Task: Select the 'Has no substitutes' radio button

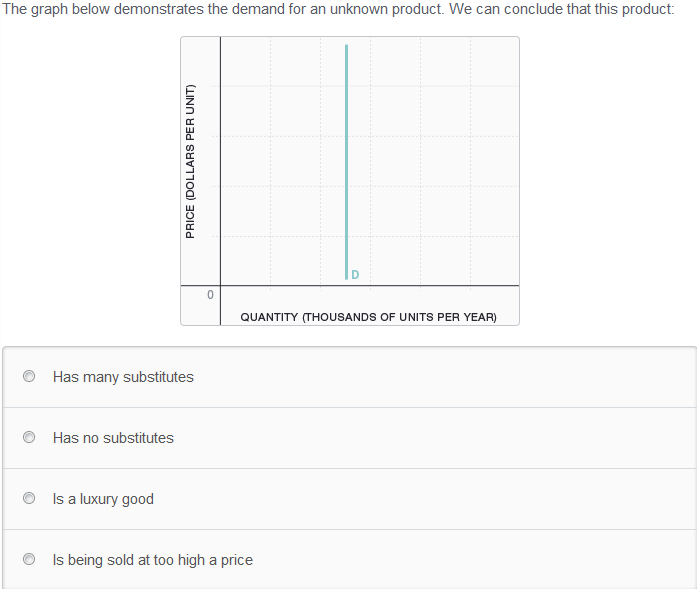Action: click(29, 438)
